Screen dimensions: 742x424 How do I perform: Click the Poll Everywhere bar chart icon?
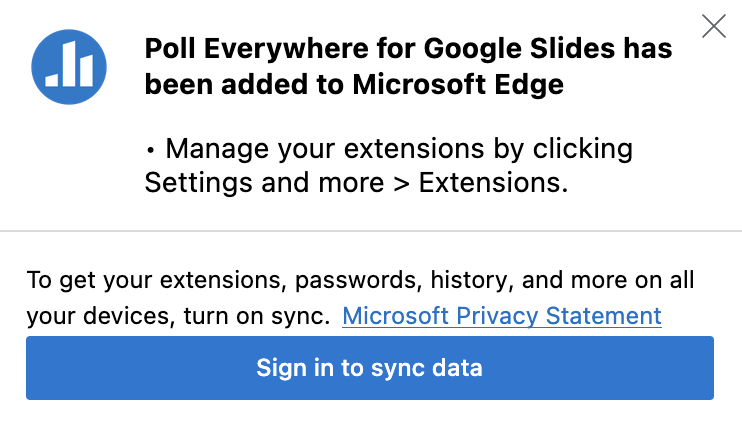(x=69, y=67)
